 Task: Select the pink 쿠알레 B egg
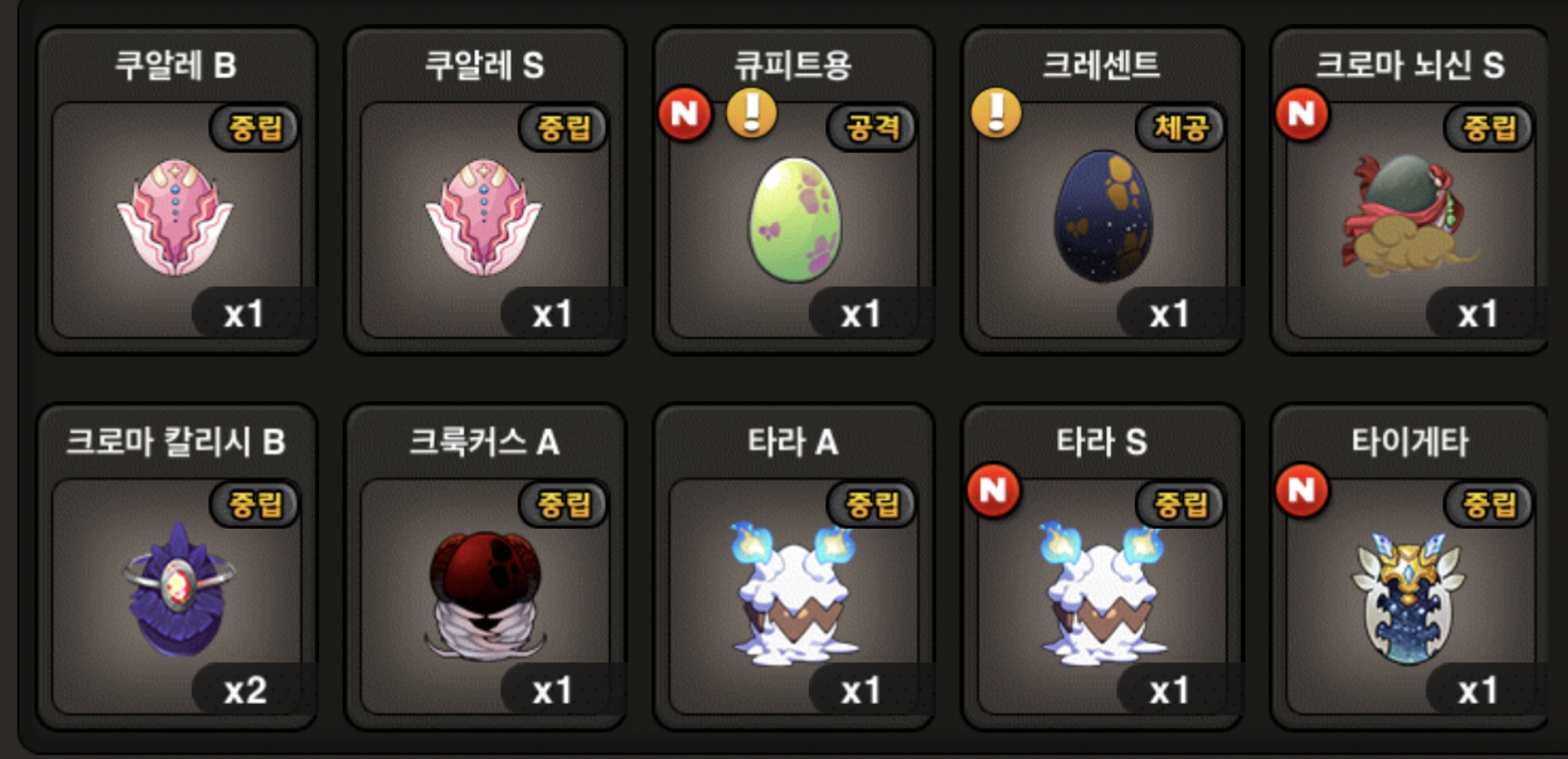[175, 217]
